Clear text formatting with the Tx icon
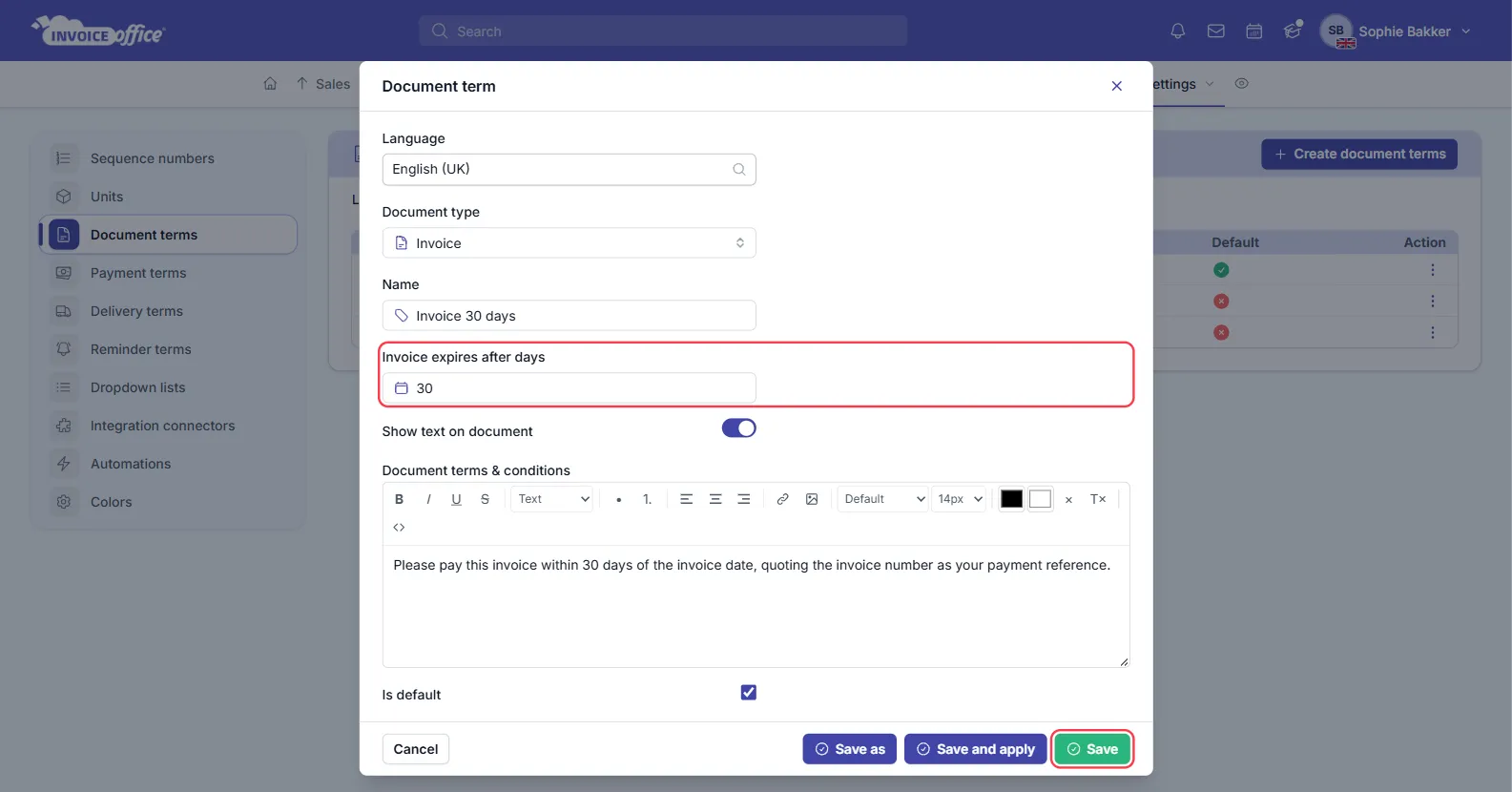1512x792 pixels. (1098, 499)
